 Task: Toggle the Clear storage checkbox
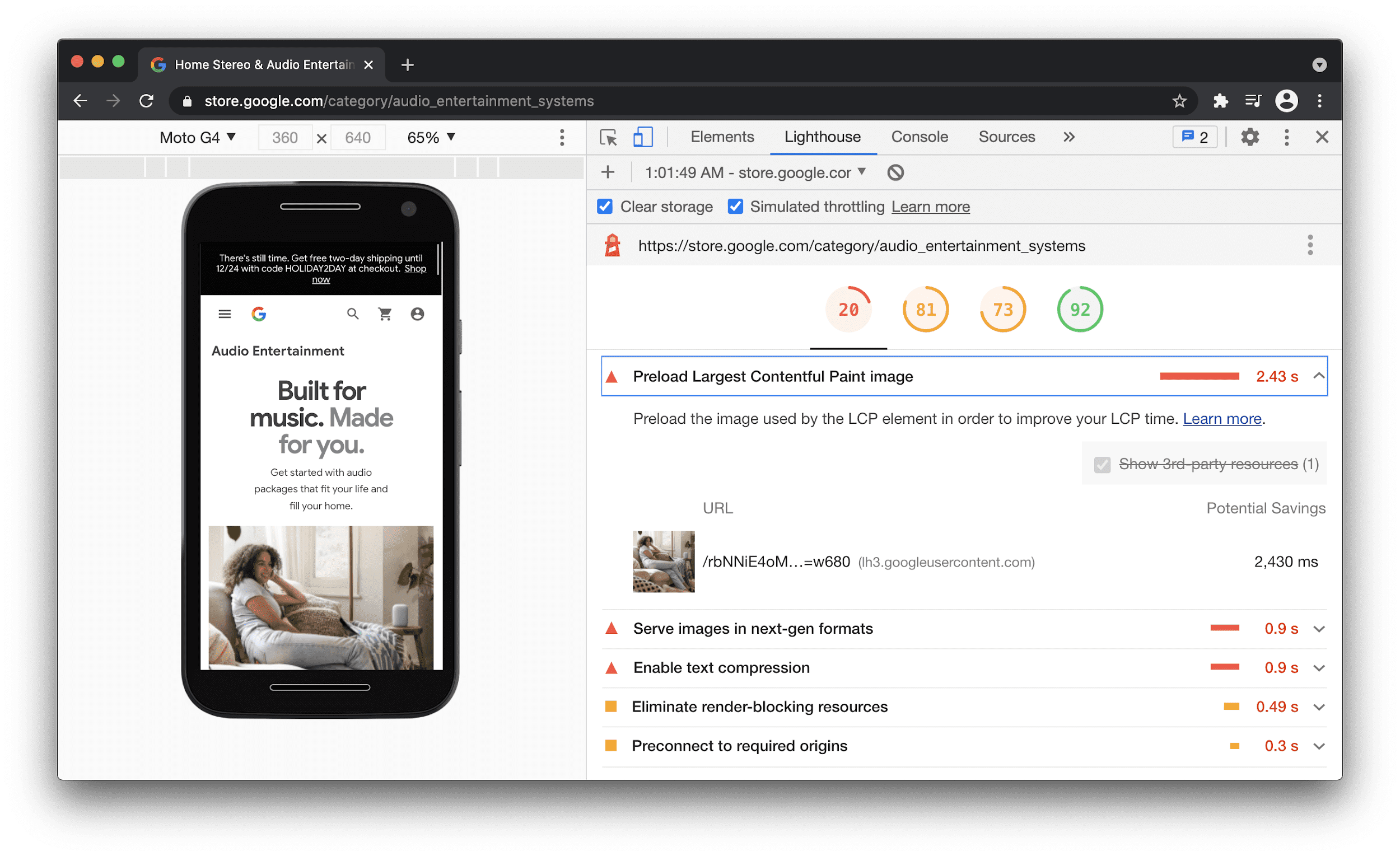[x=605, y=207]
